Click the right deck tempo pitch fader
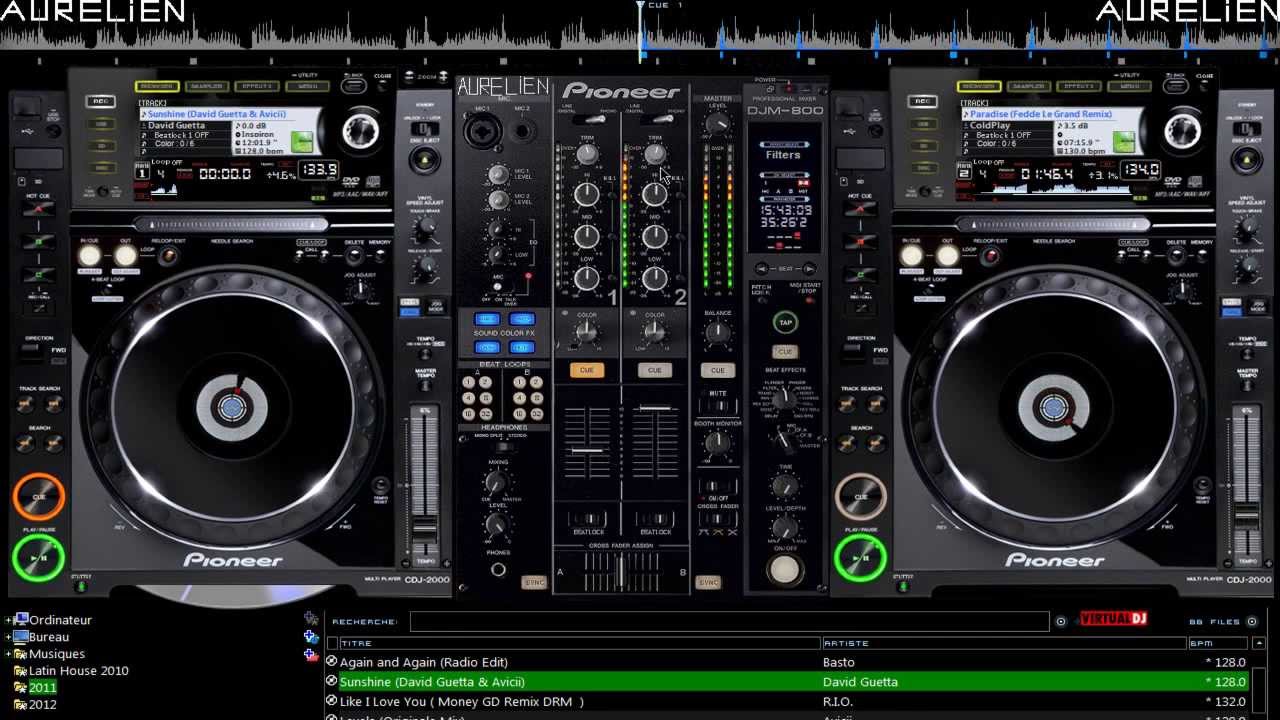The height and width of the screenshot is (720, 1280). (x=1247, y=515)
